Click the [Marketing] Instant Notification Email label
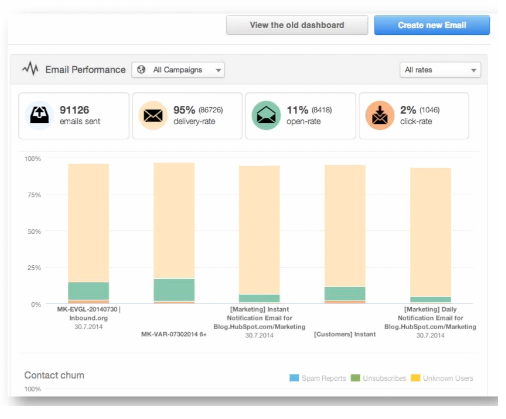The width and height of the screenshot is (506, 419). (259, 318)
